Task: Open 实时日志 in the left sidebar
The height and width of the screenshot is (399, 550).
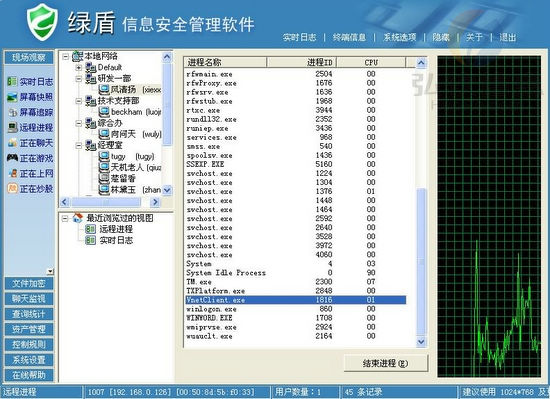Action: coord(30,82)
